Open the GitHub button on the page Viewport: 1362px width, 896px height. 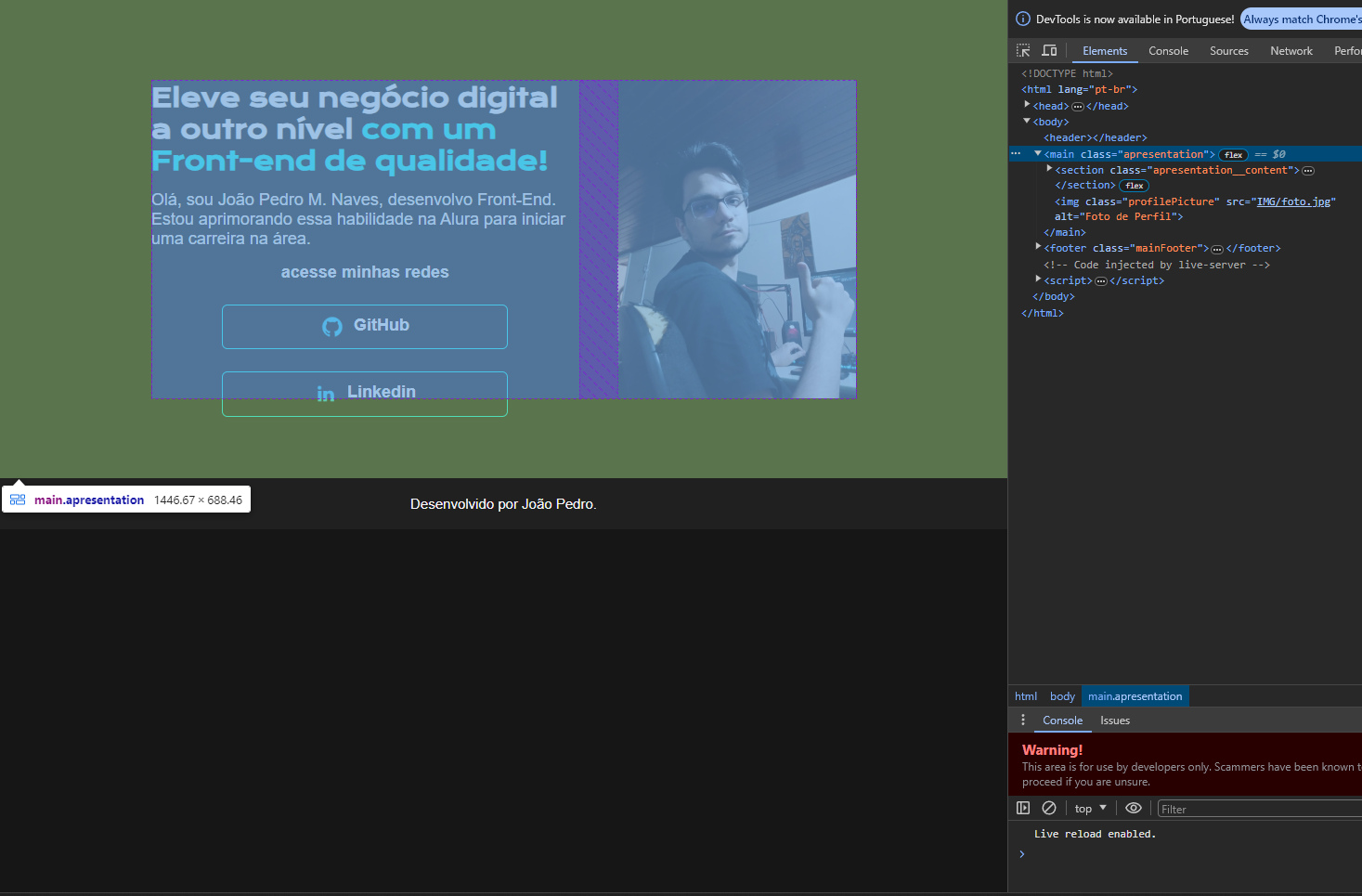point(365,327)
